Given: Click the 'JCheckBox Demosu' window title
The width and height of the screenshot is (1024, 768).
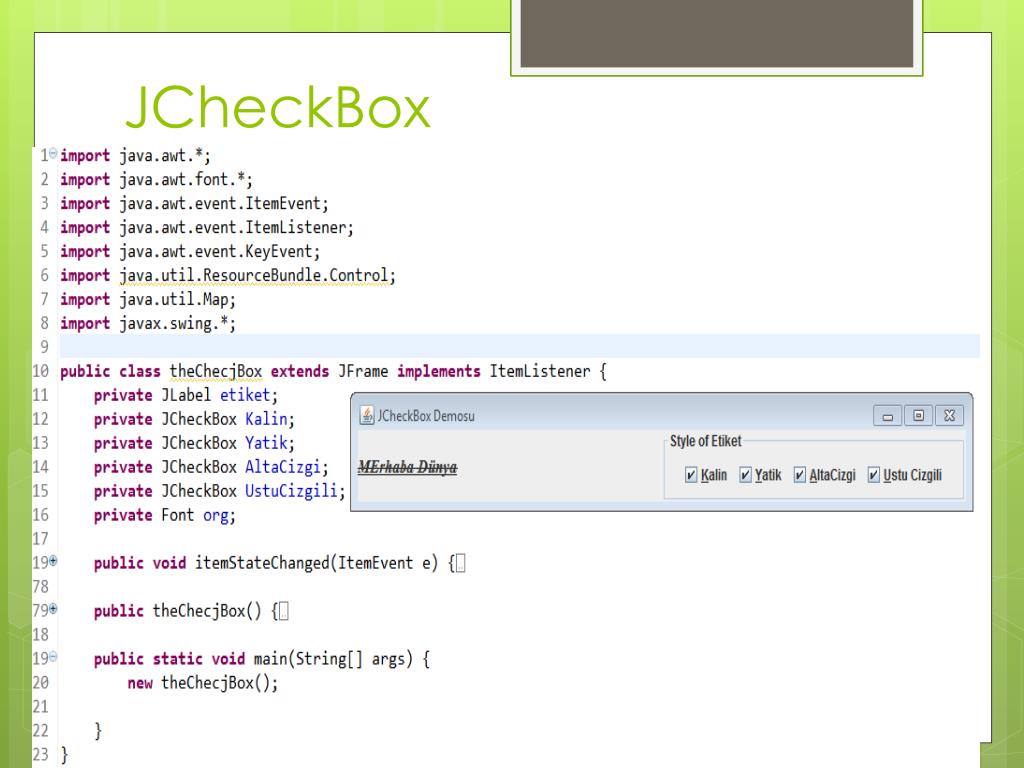Looking at the screenshot, I should 426,416.
